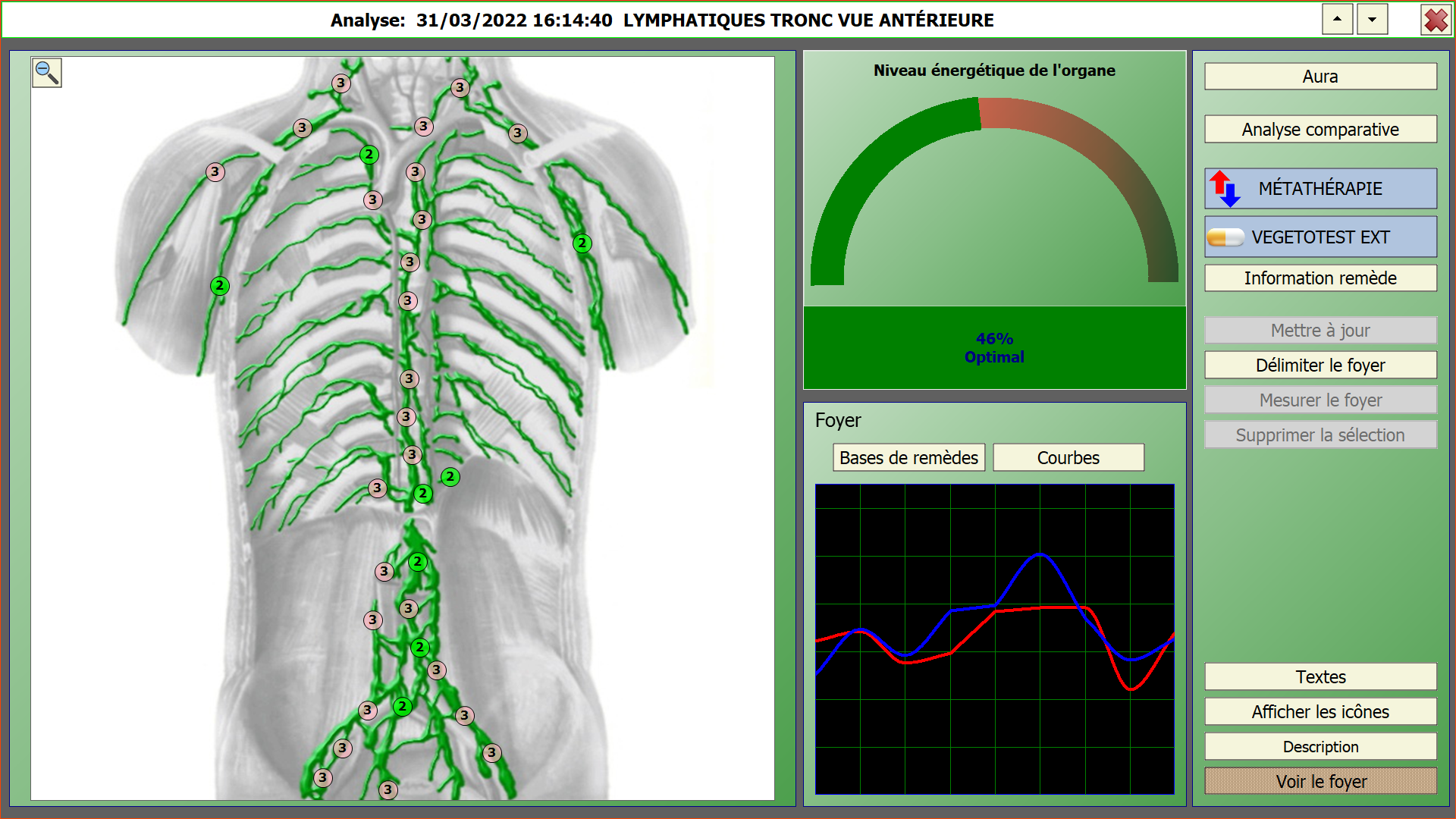
Task: Close the analysis with the red X
Action: (x=1436, y=20)
